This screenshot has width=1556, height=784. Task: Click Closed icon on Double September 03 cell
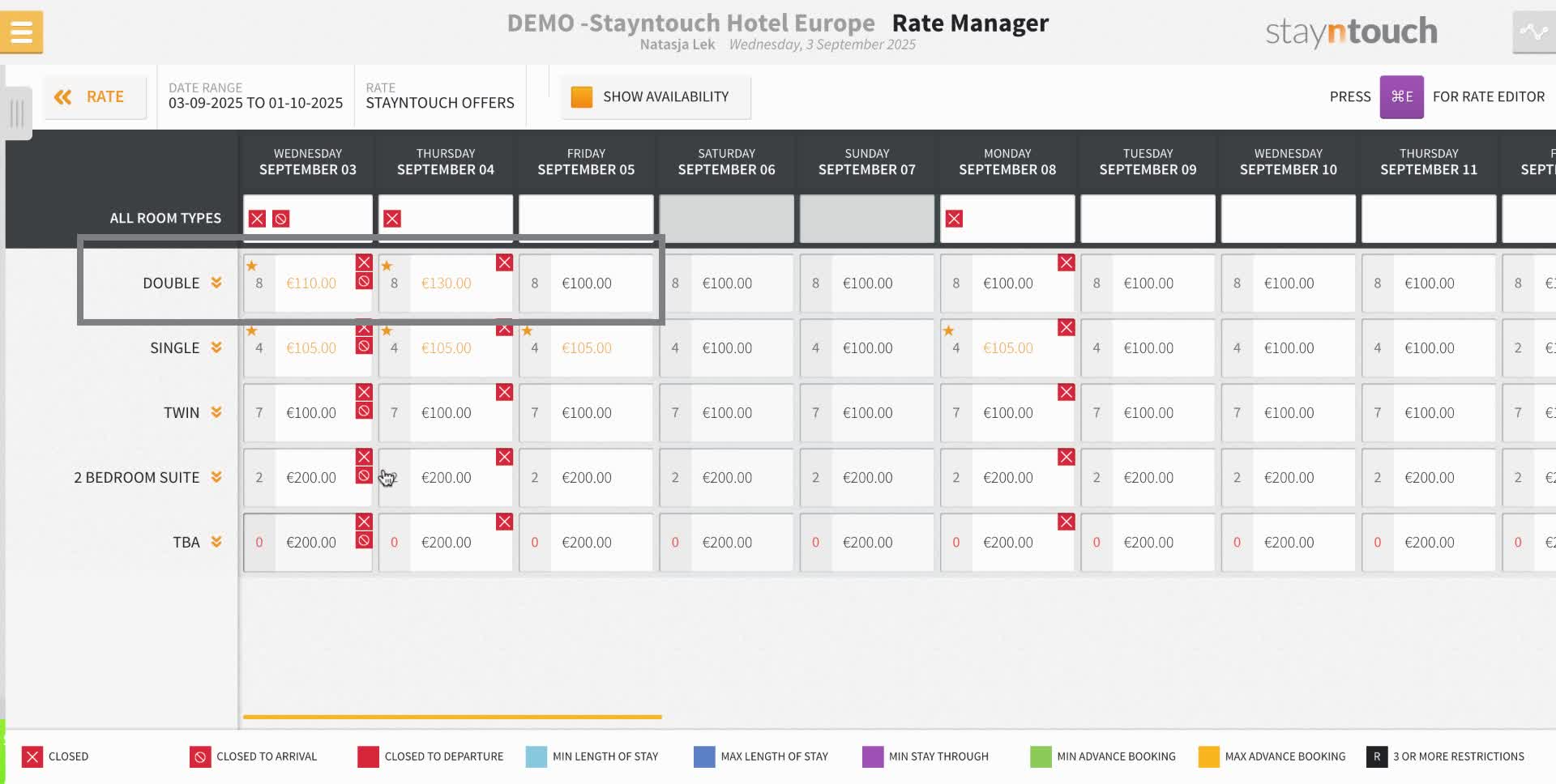[x=364, y=262]
